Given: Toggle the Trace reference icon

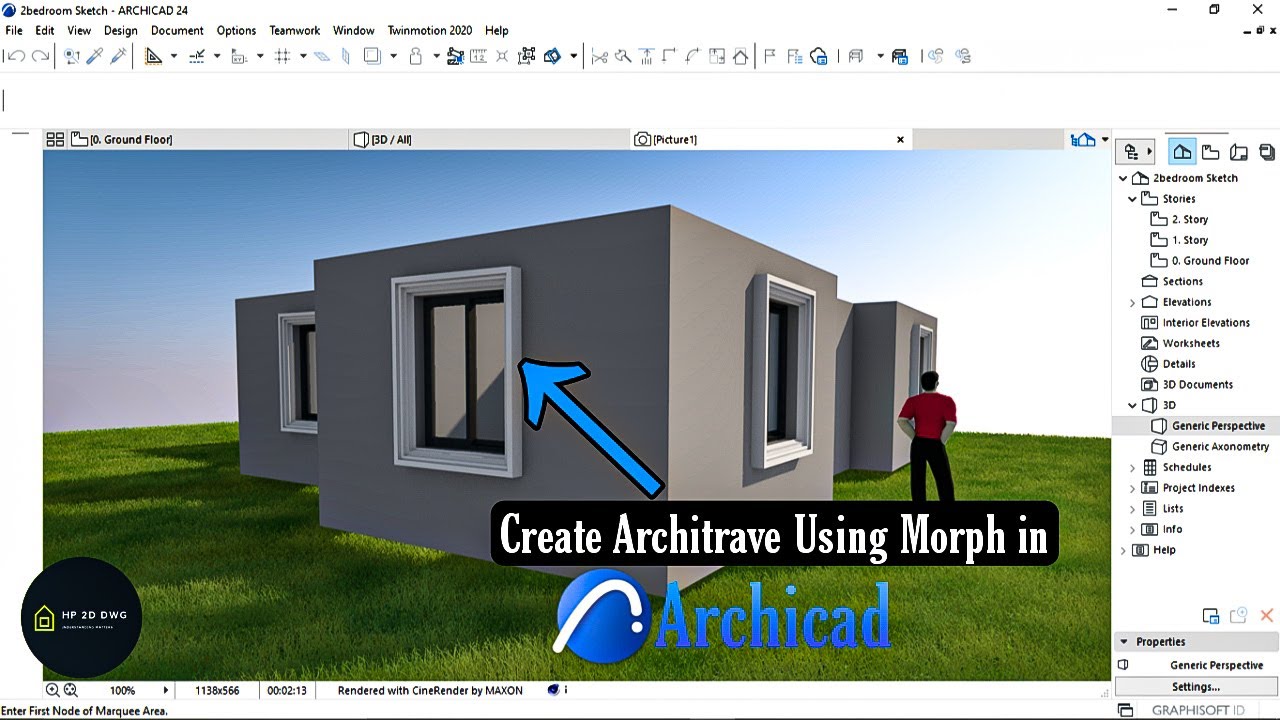Looking at the screenshot, I should coord(373,56).
